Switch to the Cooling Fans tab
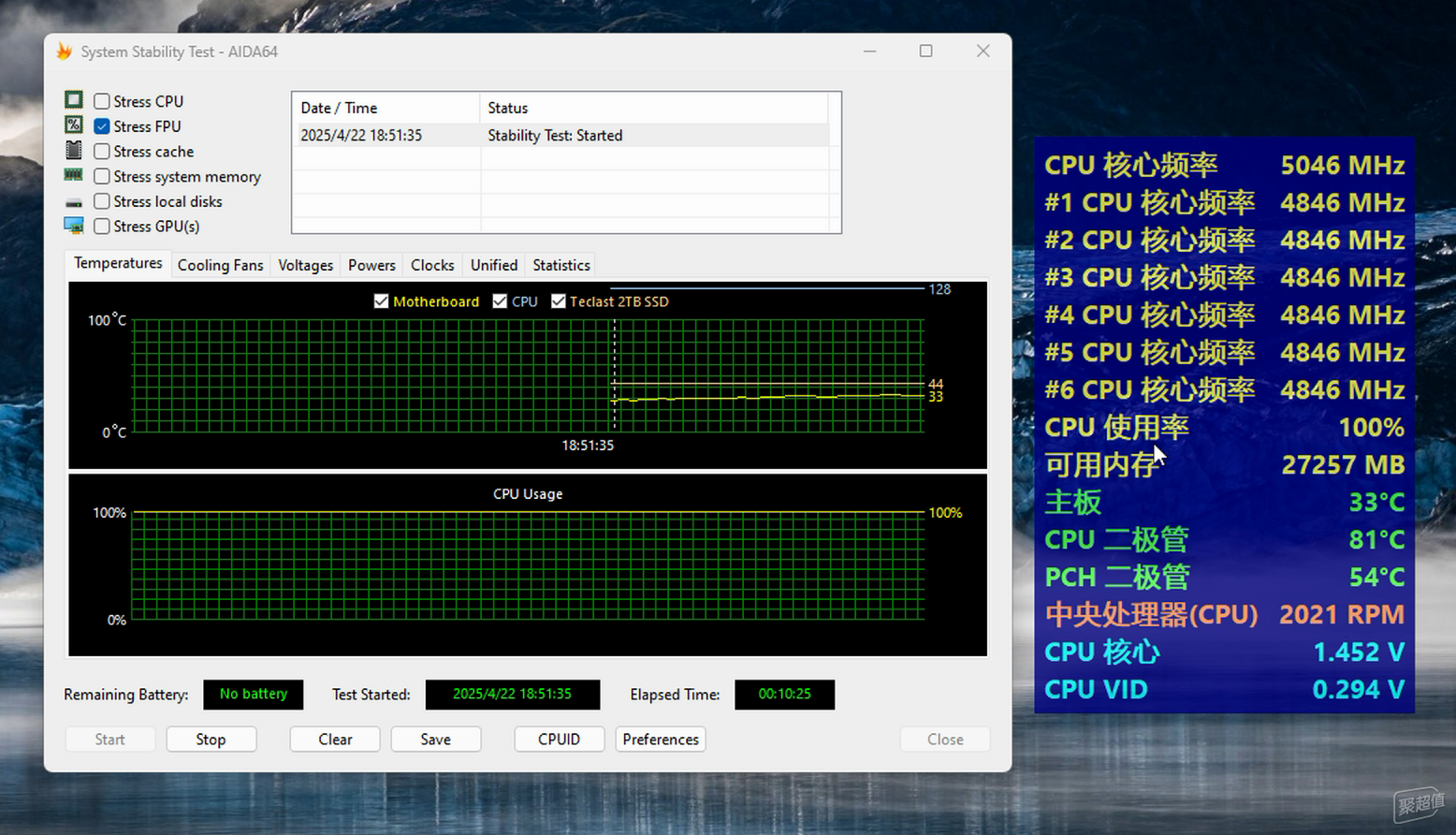Screen dimensions: 1456x835 coord(220,265)
